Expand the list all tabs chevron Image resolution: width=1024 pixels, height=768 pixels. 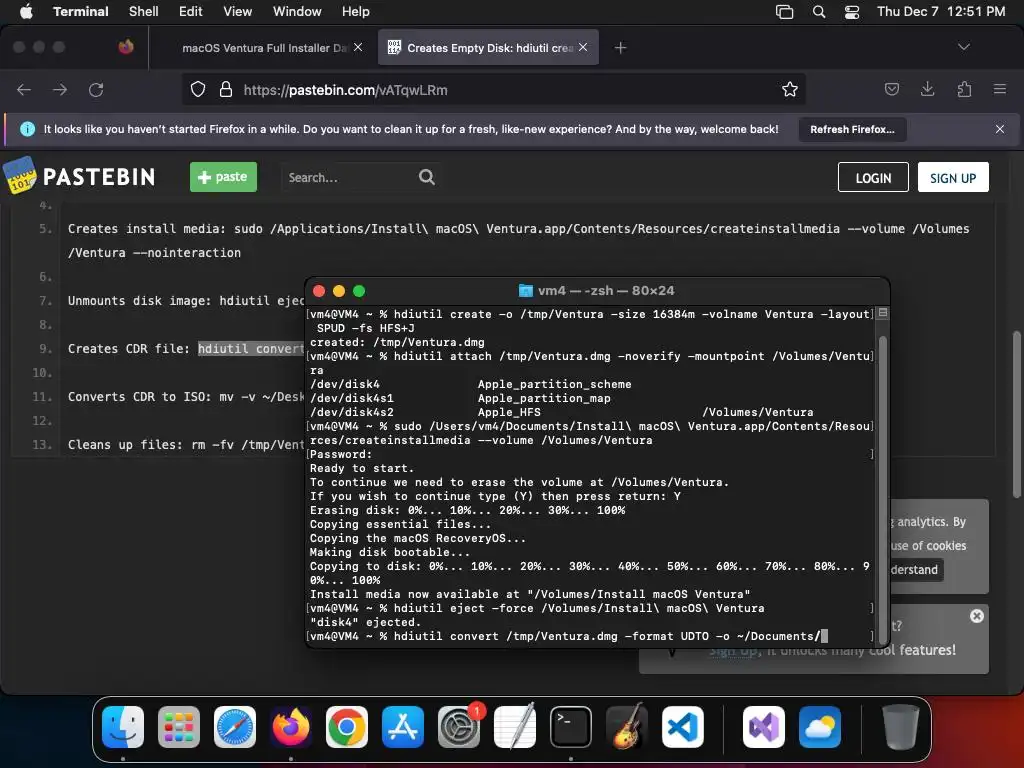pos(963,47)
